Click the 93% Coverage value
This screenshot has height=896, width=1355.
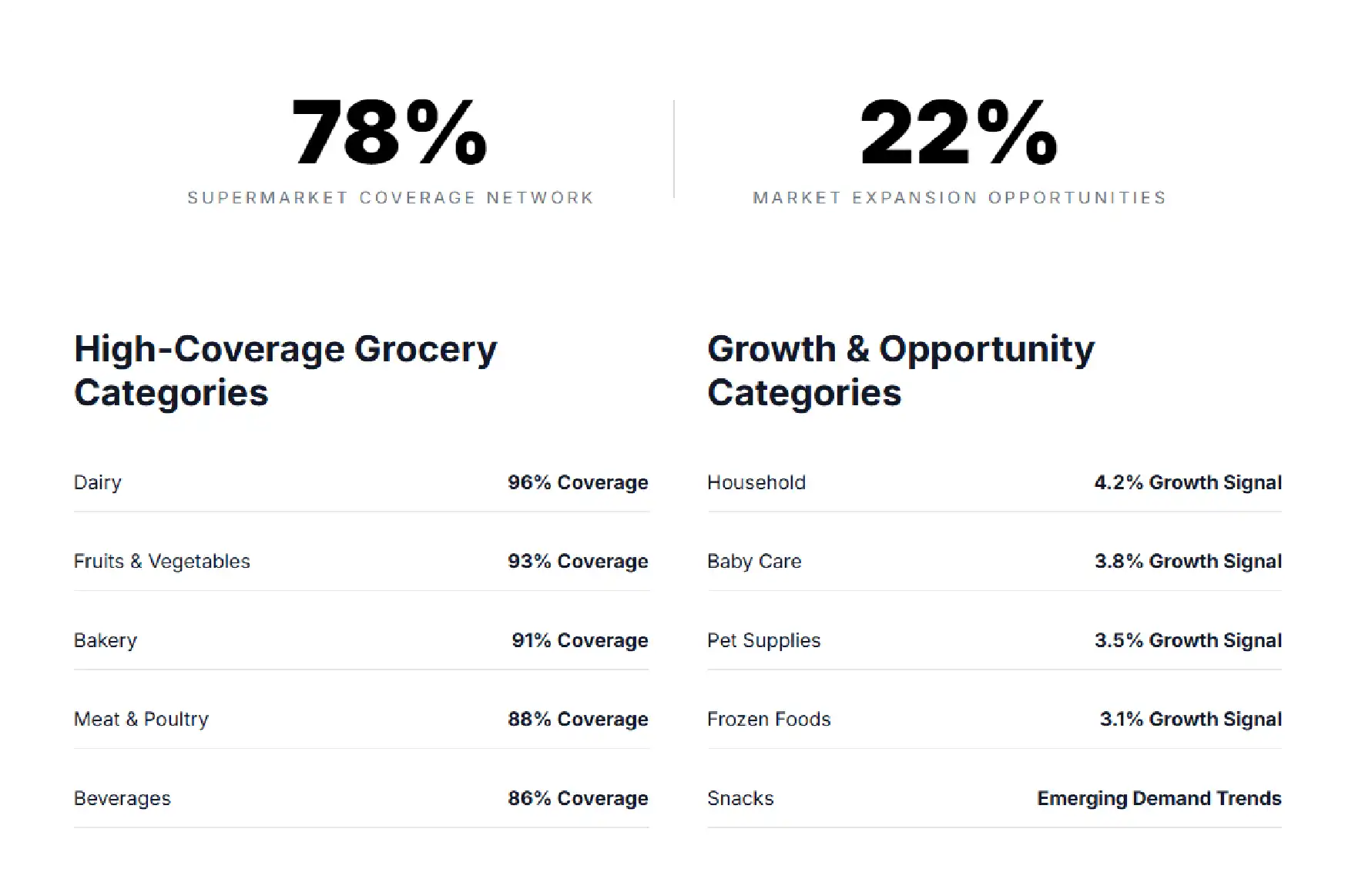[x=578, y=561]
